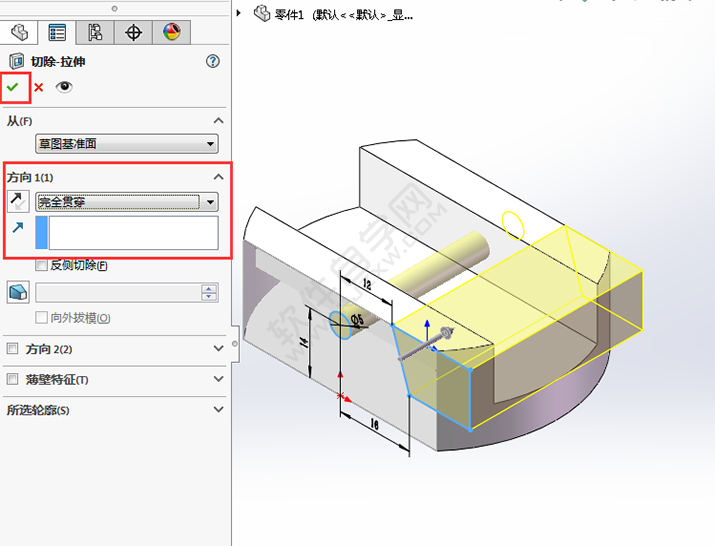
Task: Expand the 所选轮廓(S) section
Action: (218, 410)
